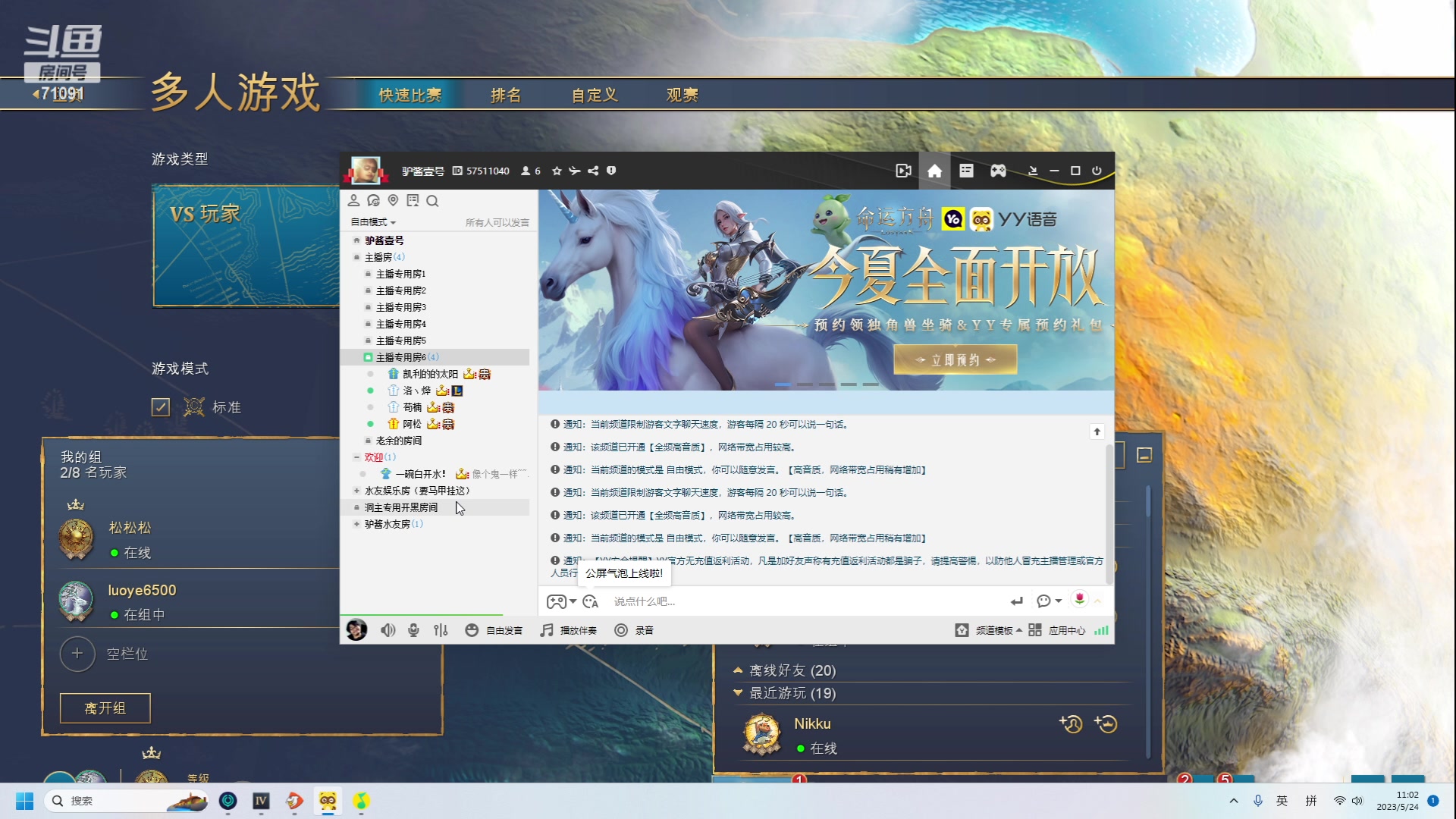The image size is (1456, 819).
Task: Select the VS 玩家 game type card
Action: (x=246, y=246)
